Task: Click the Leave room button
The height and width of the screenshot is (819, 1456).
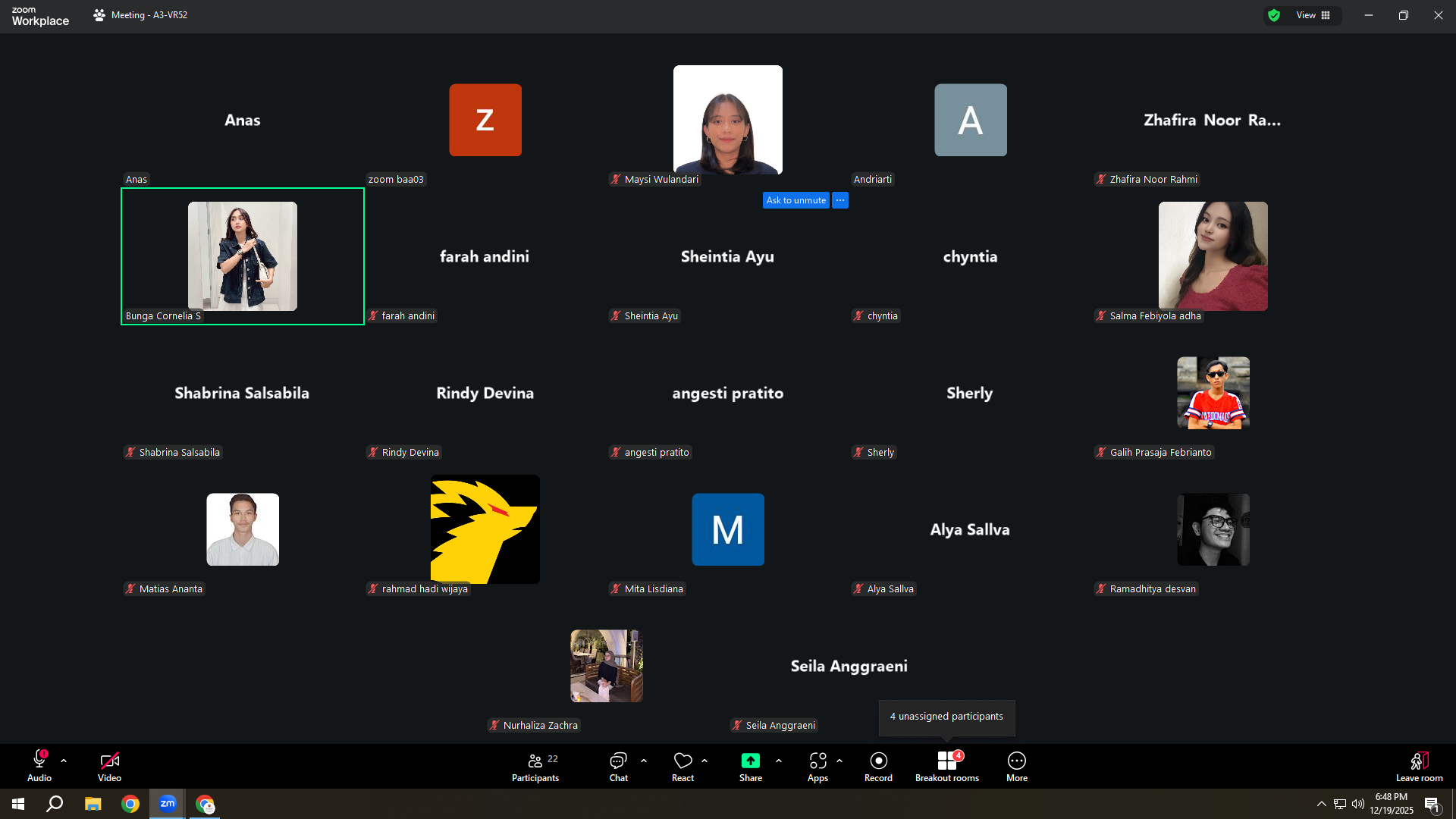Action: click(x=1419, y=766)
